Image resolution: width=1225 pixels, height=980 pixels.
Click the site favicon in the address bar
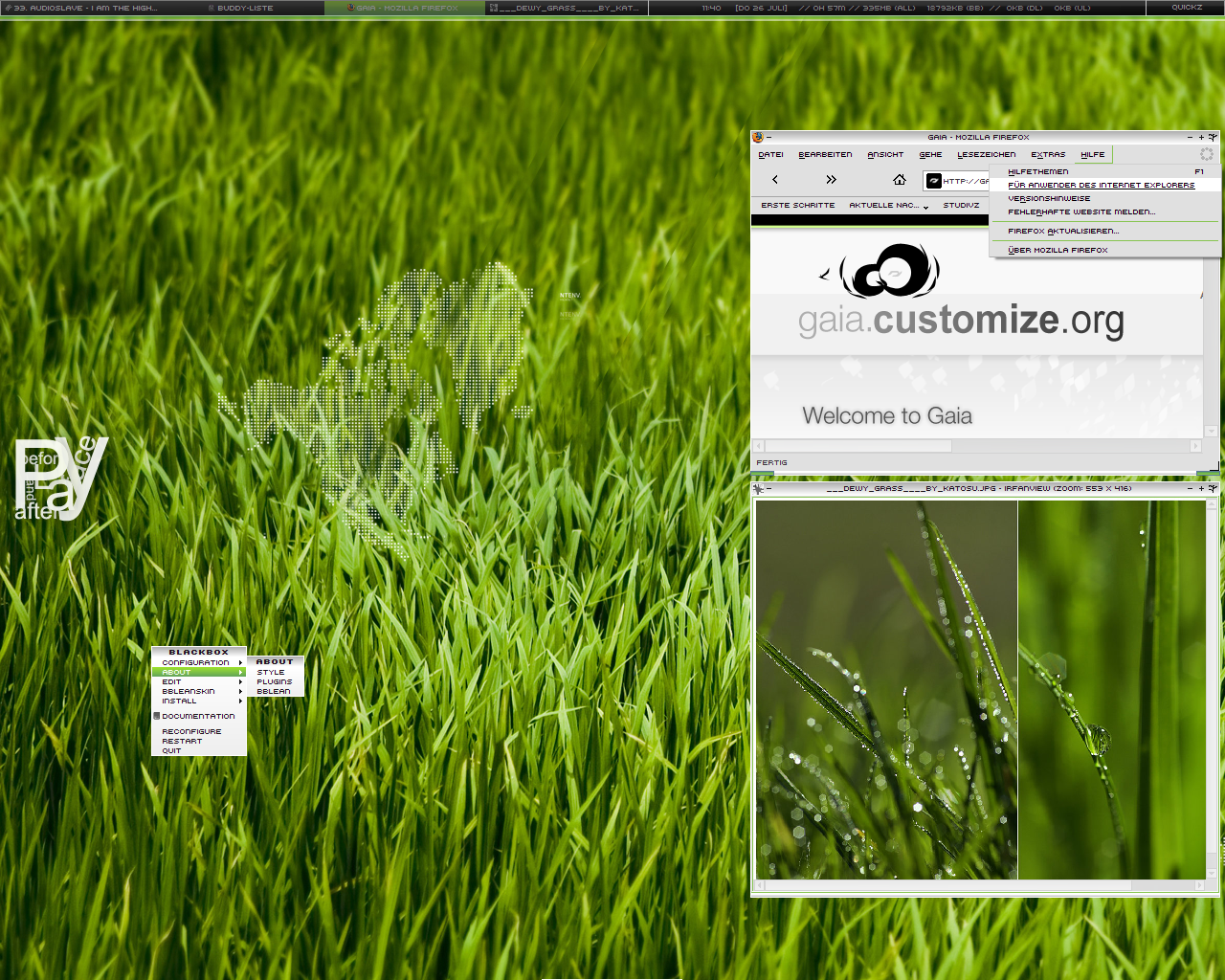(934, 181)
